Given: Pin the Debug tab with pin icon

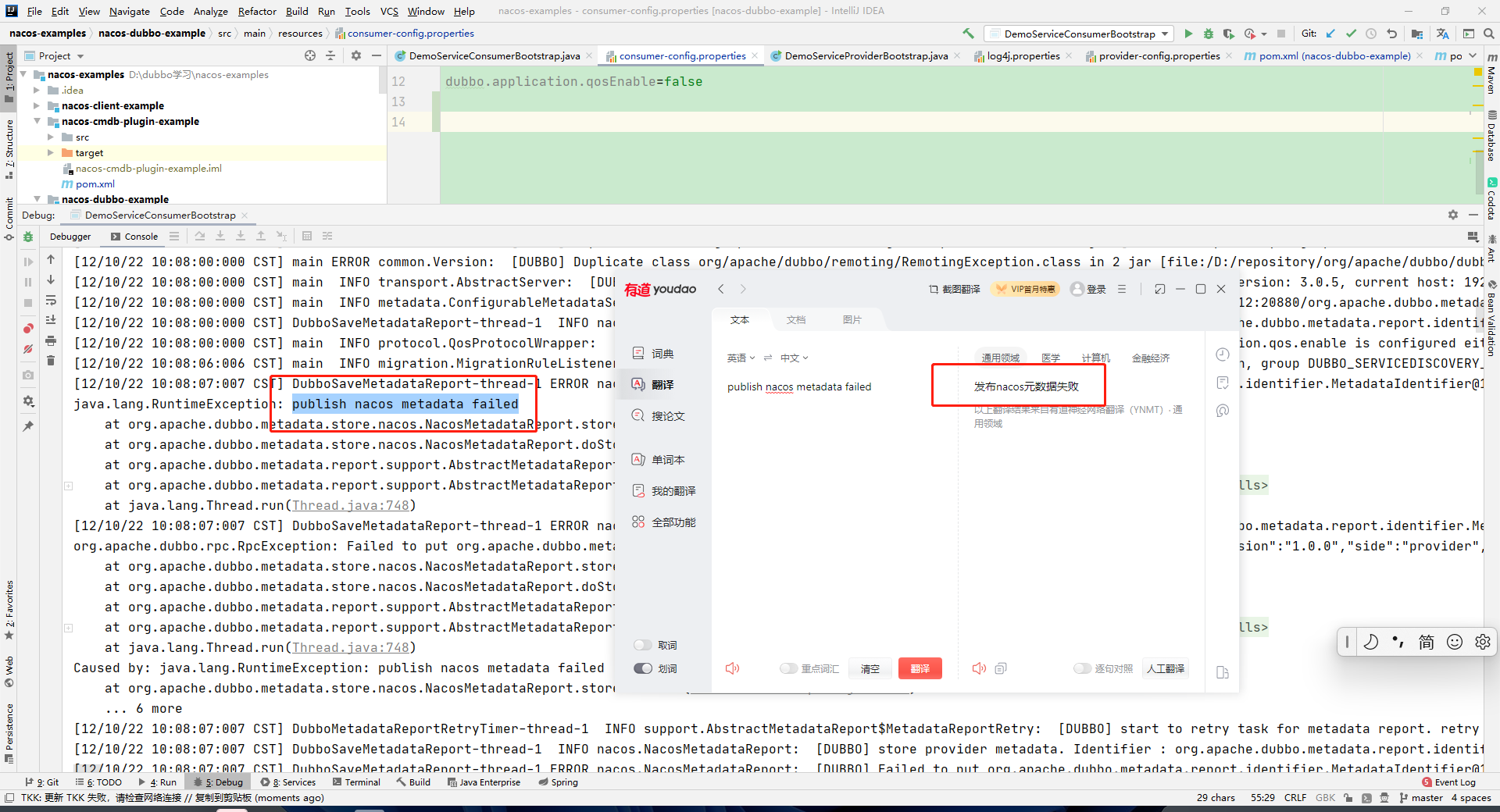Looking at the screenshot, I should tap(28, 426).
